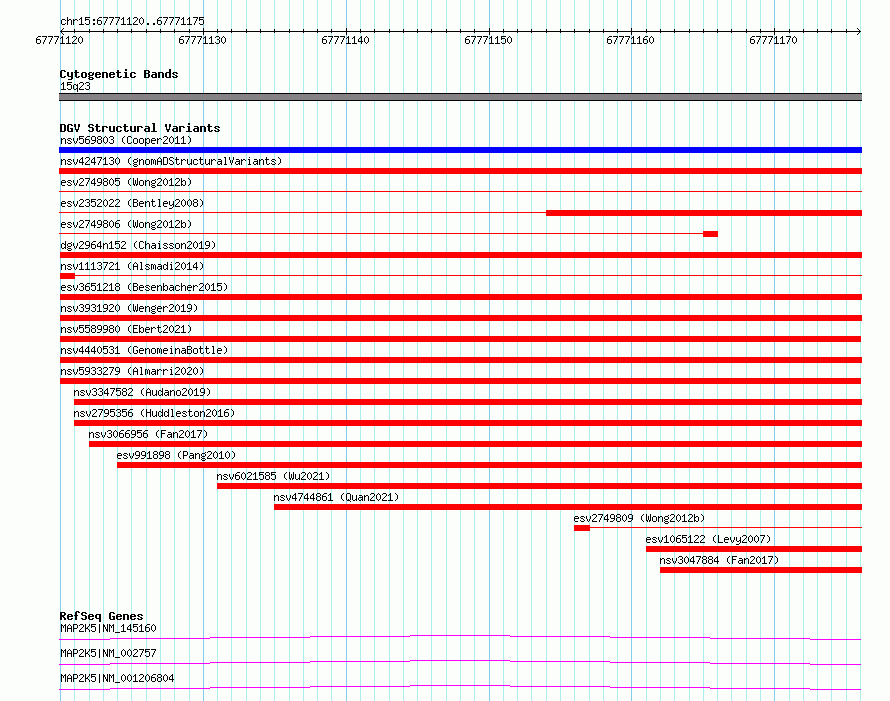Click the blue nsv569803 variant bar
The width and height of the screenshot is (890, 701).
click(460, 150)
